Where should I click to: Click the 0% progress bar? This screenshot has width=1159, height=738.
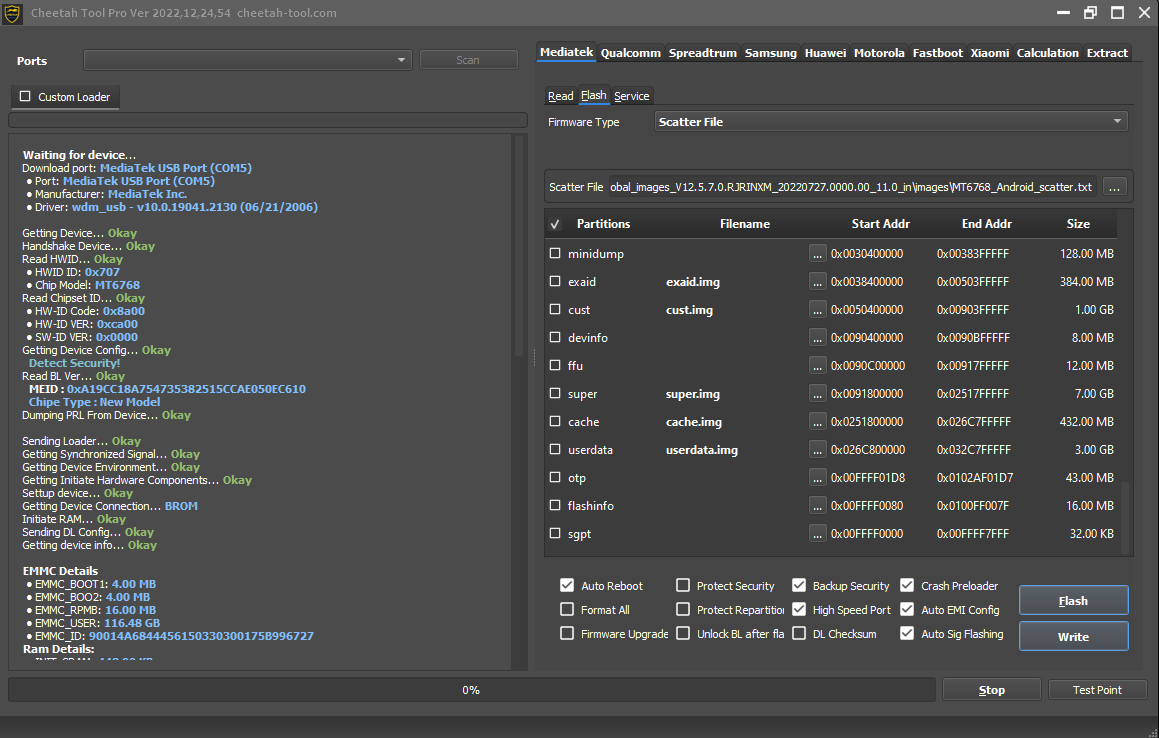tap(472, 690)
